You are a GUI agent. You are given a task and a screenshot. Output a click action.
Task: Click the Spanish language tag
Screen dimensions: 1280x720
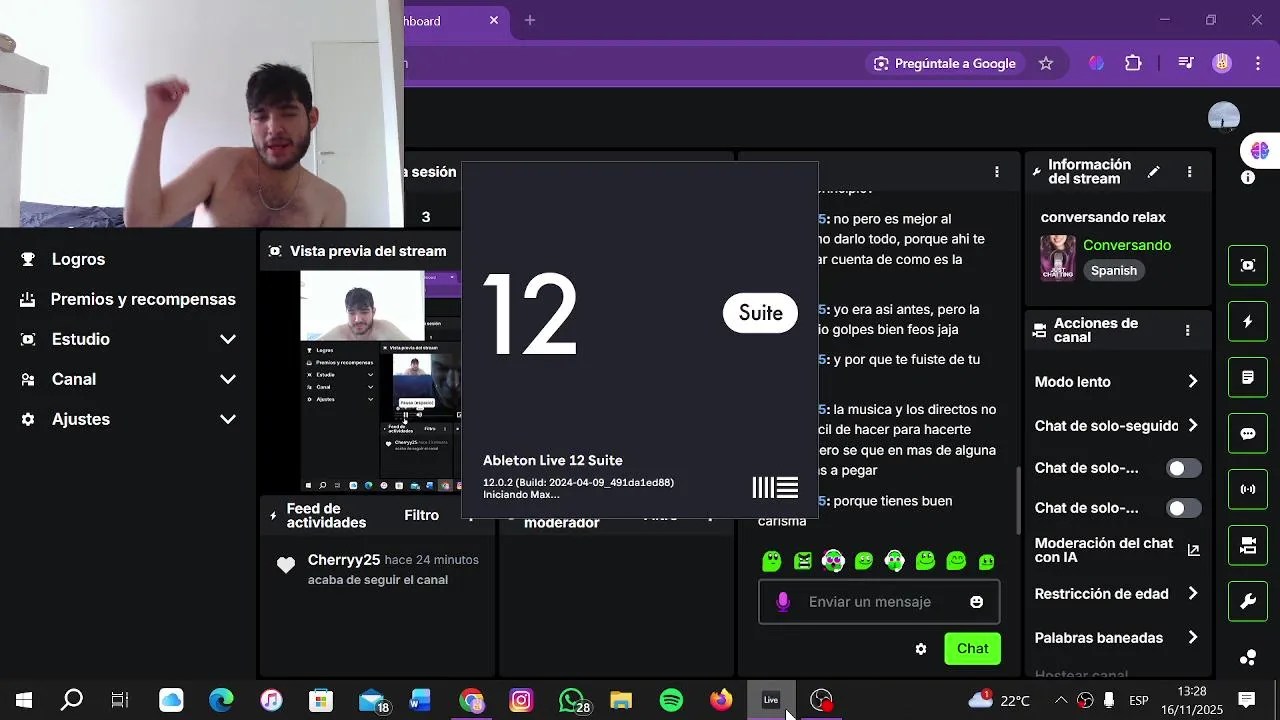1114,271
